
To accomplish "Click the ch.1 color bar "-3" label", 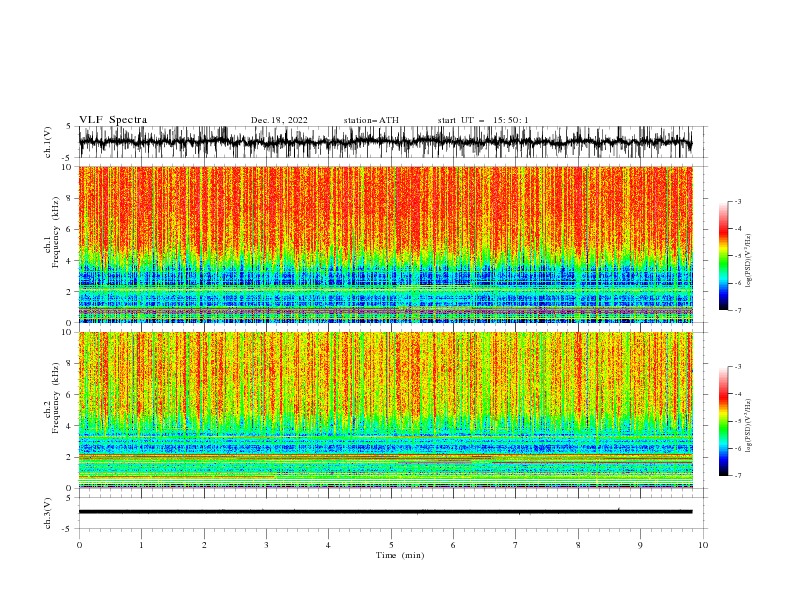I will (737, 201).
